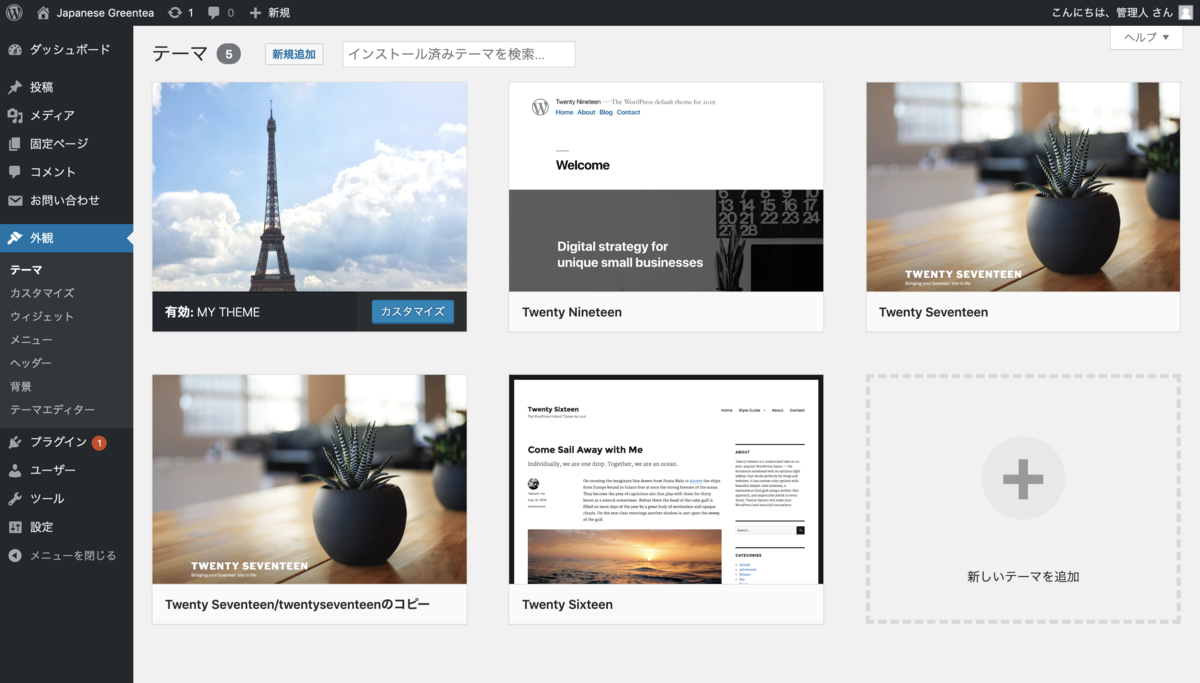Screen dimensions: 1200x683
Task: Click the プラグイン plug icon
Action: pos(15,442)
